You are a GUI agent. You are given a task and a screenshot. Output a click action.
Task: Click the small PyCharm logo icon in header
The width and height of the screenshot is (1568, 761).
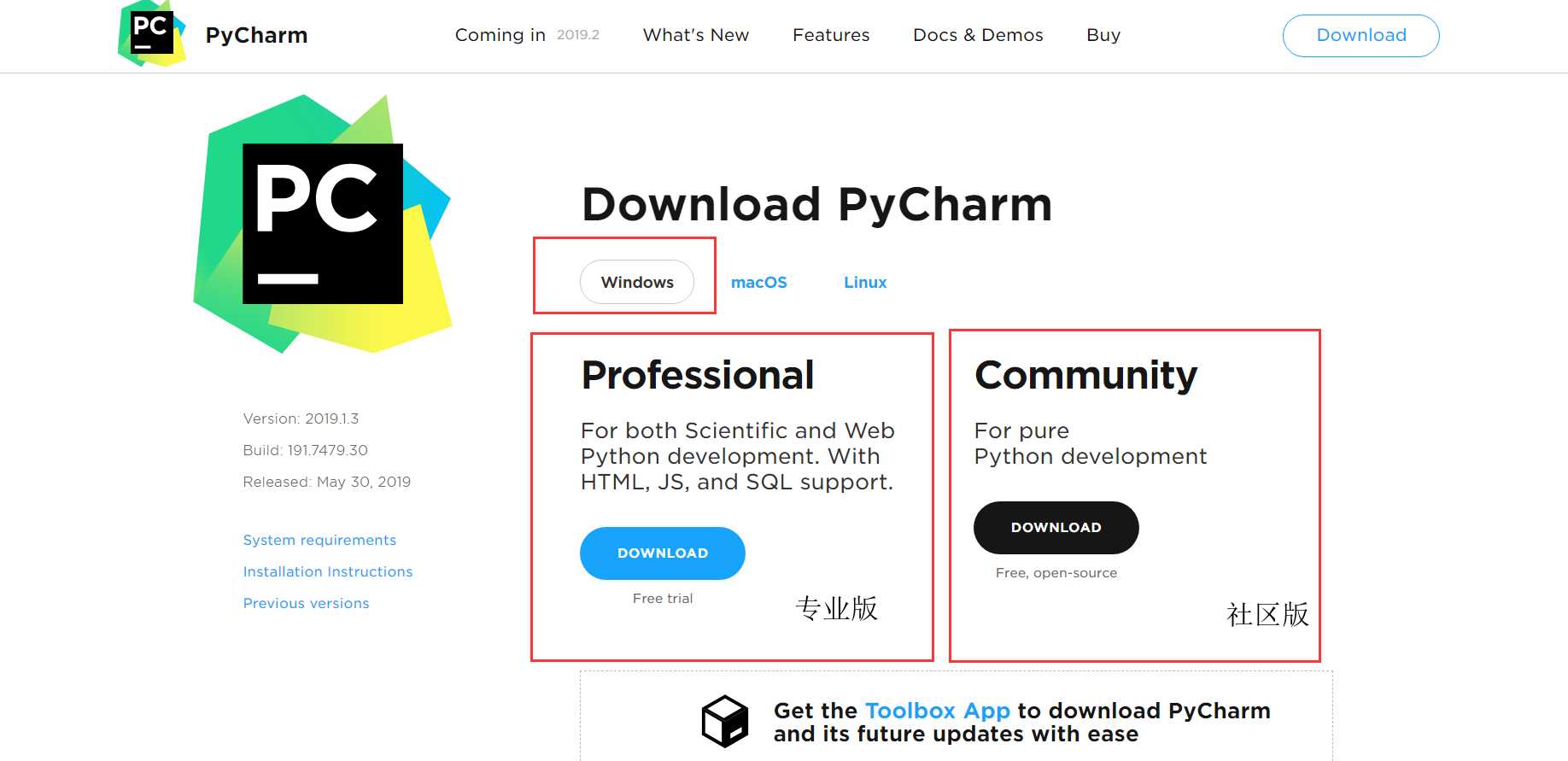[152, 34]
